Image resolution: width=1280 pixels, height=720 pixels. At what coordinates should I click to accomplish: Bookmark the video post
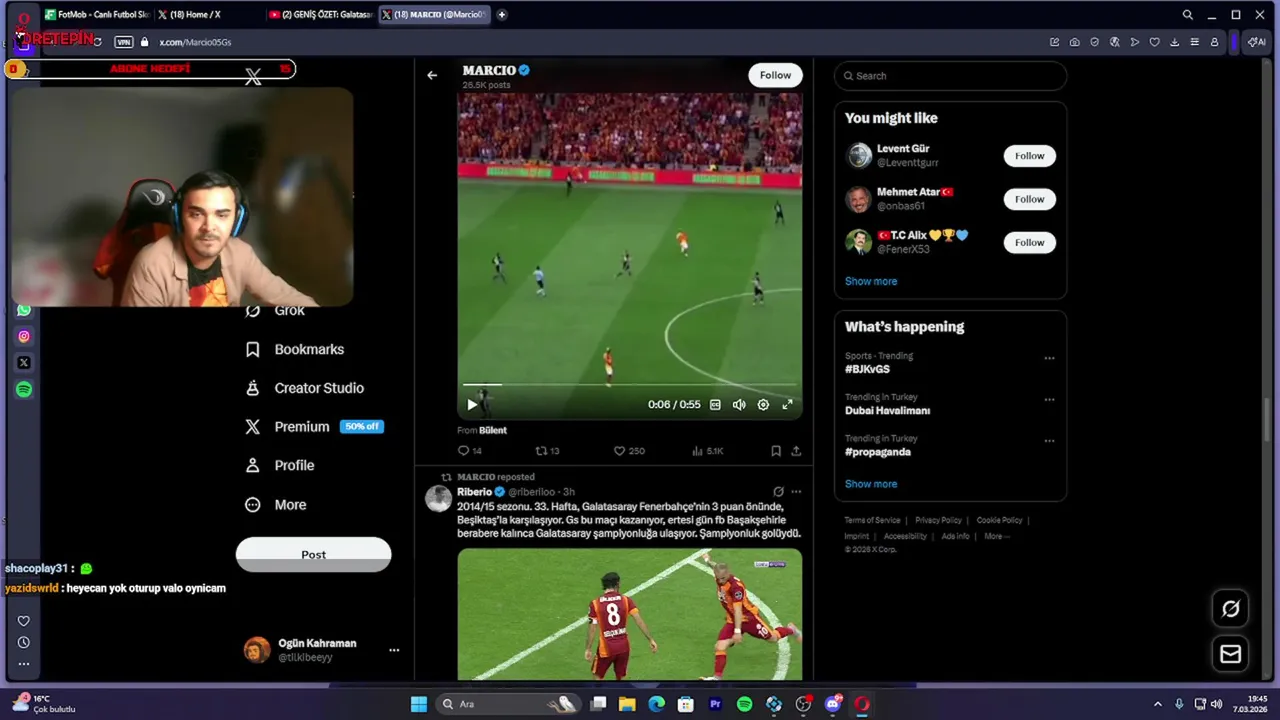[775, 451]
